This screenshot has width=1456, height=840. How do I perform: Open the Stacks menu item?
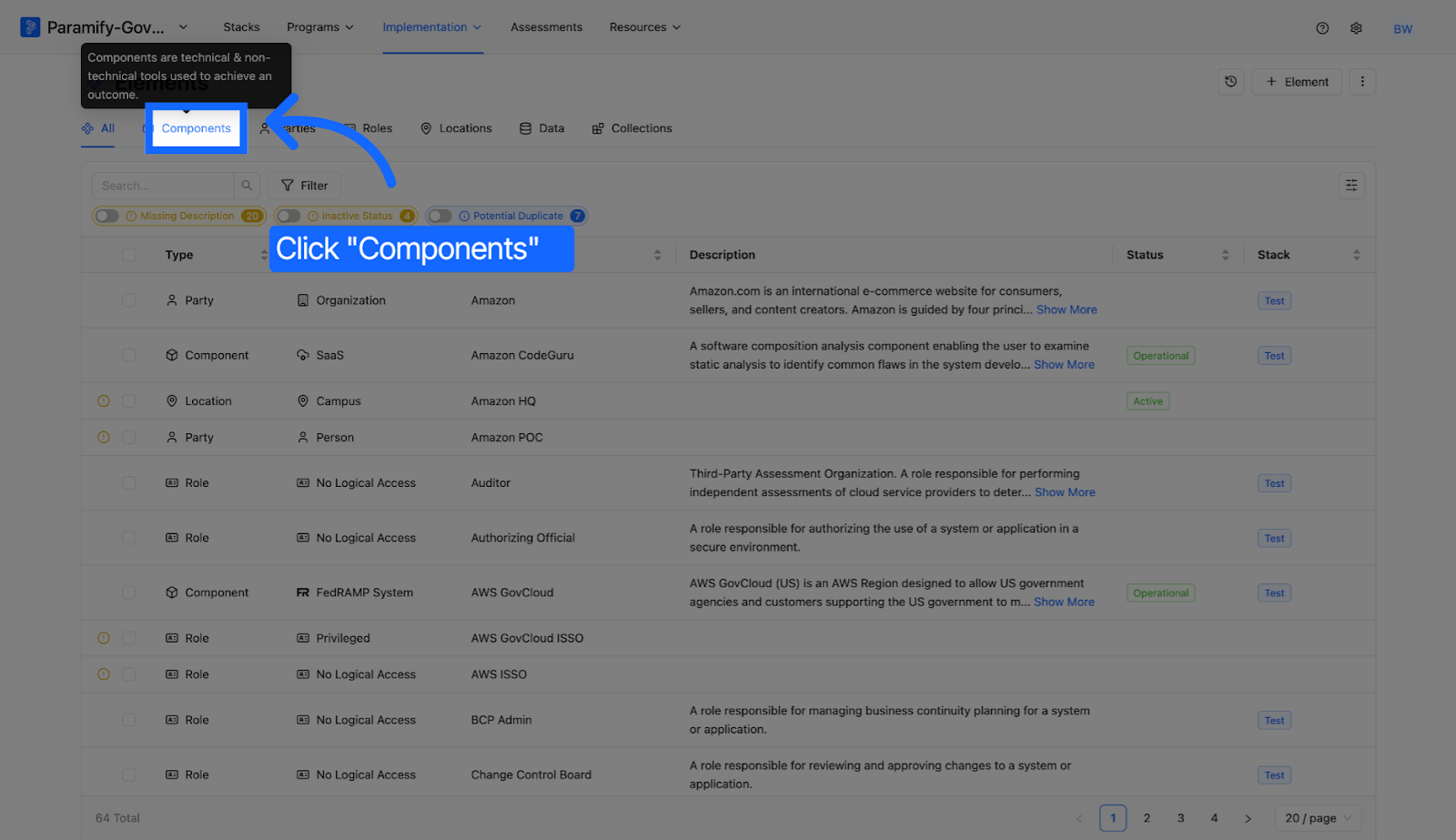tap(241, 27)
